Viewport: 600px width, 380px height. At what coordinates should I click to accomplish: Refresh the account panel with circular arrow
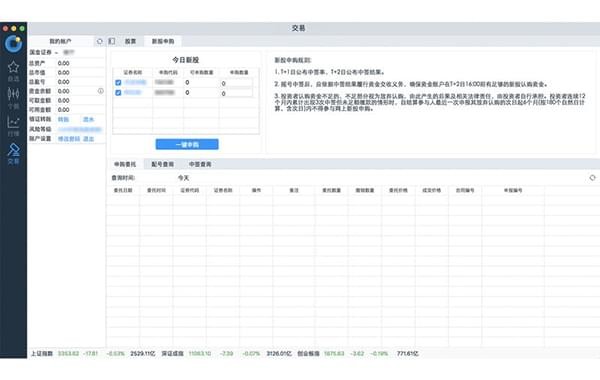pos(100,41)
